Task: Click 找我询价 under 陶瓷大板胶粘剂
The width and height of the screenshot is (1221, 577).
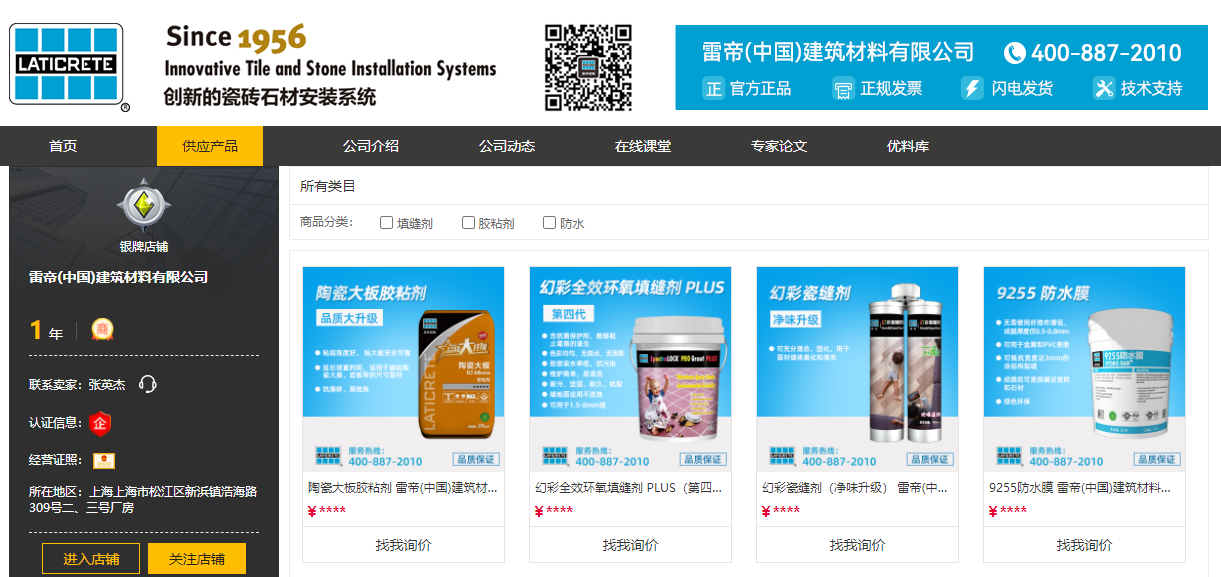Action: [403, 545]
